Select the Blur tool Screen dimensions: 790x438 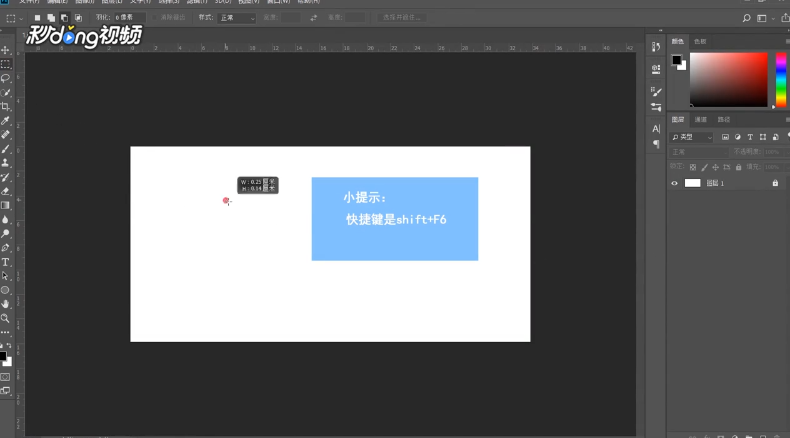click(x=6, y=219)
